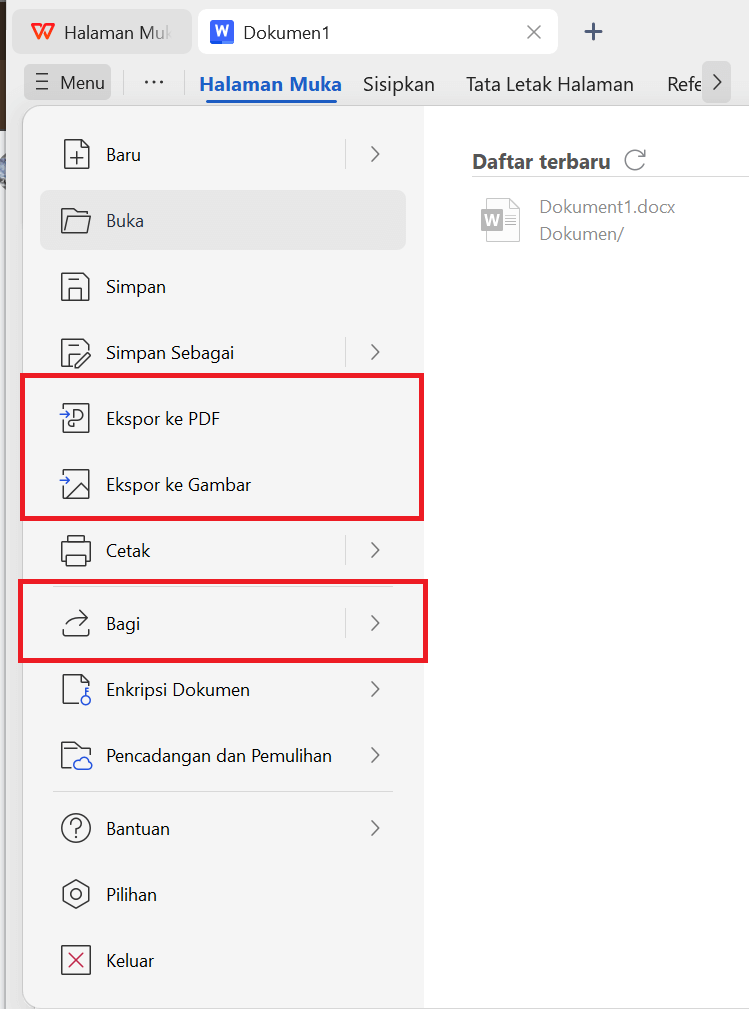Expand Pencadangan dan Pemulihan submenu arrow

[375, 755]
